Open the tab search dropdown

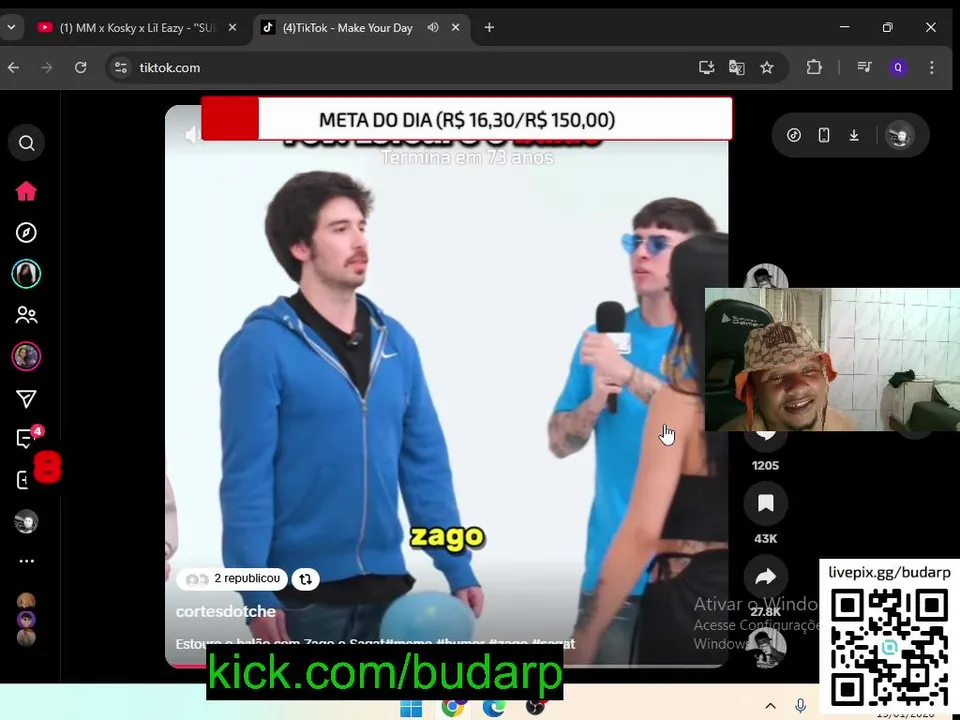11,28
